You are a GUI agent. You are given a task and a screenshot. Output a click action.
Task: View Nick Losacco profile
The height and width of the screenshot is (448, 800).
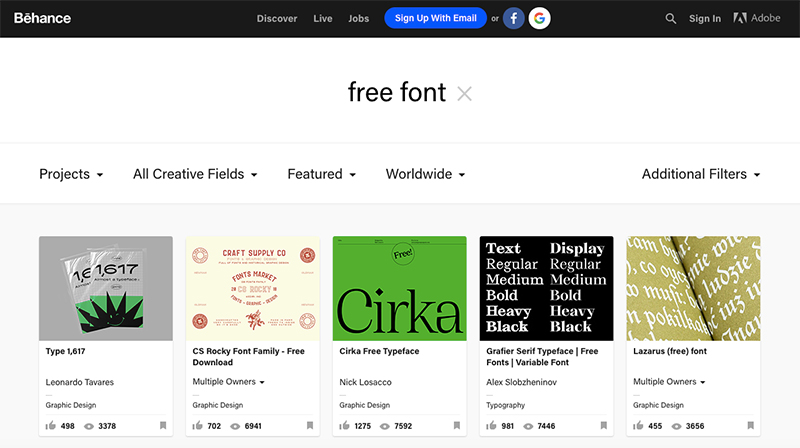[365, 382]
